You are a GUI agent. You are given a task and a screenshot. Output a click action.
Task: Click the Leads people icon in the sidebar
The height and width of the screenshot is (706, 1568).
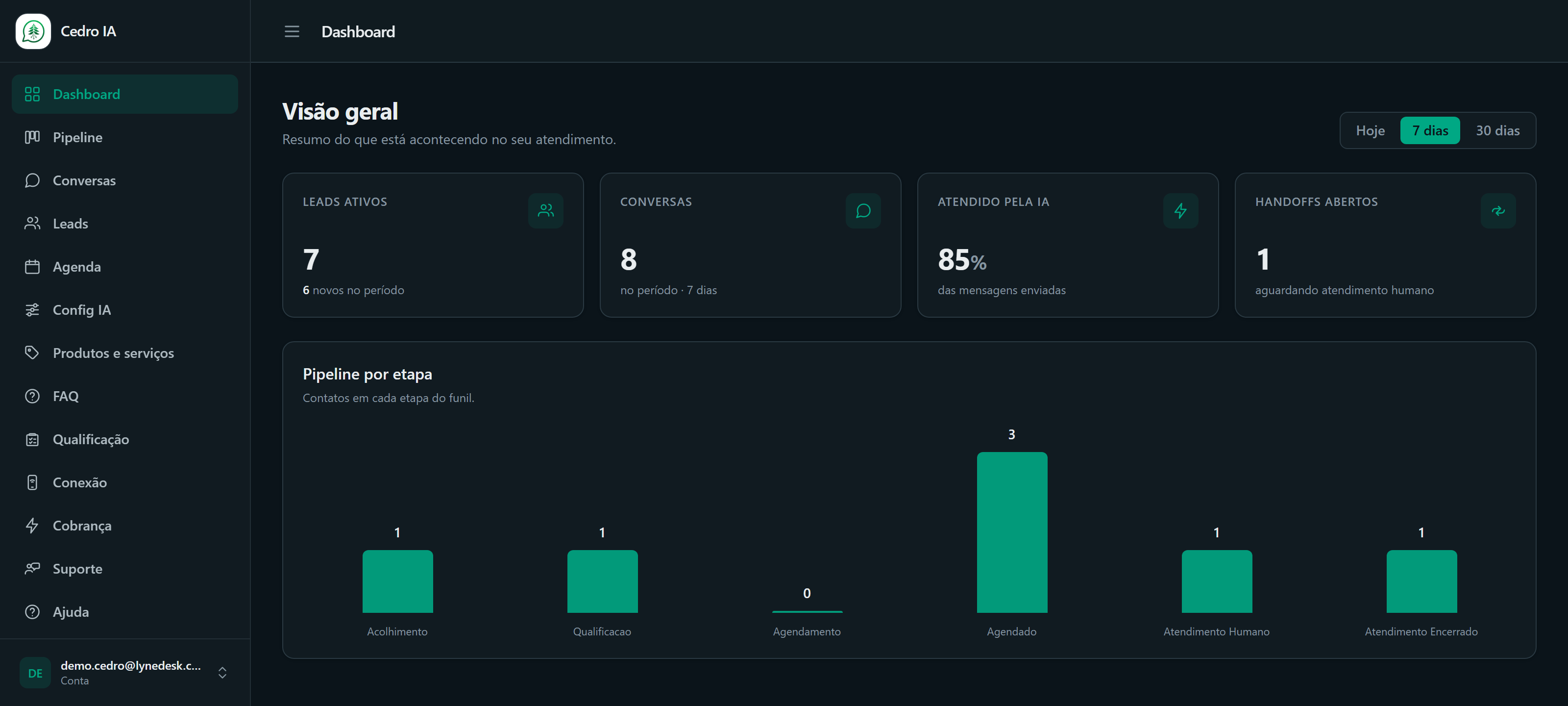click(x=32, y=224)
